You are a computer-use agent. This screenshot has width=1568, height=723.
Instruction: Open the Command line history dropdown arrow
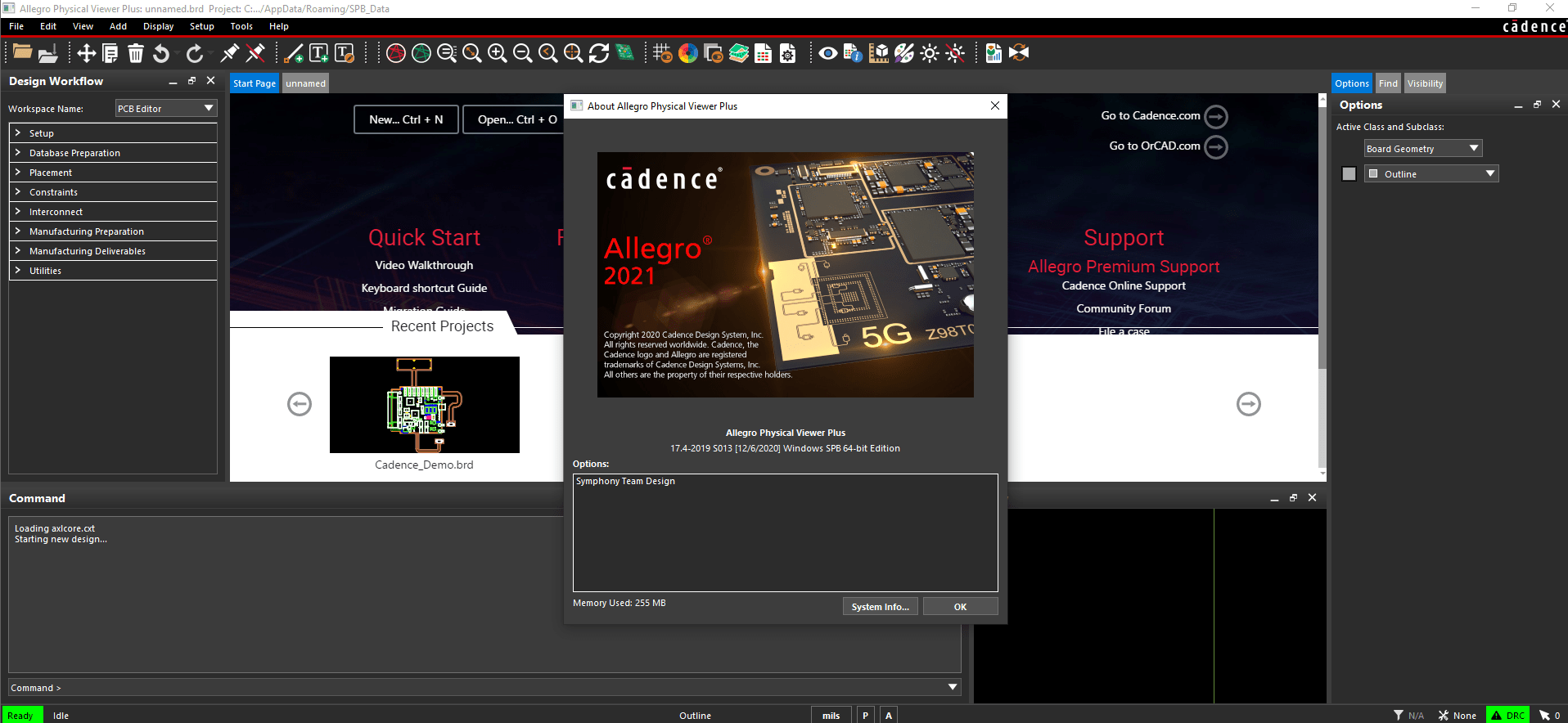pyautogui.click(x=953, y=687)
